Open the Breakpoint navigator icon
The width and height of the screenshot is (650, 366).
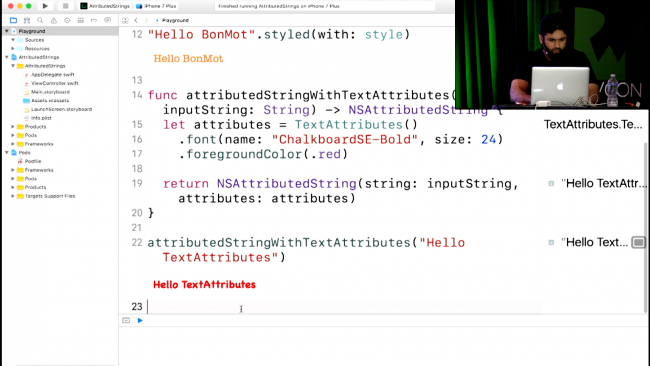[94, 20]
